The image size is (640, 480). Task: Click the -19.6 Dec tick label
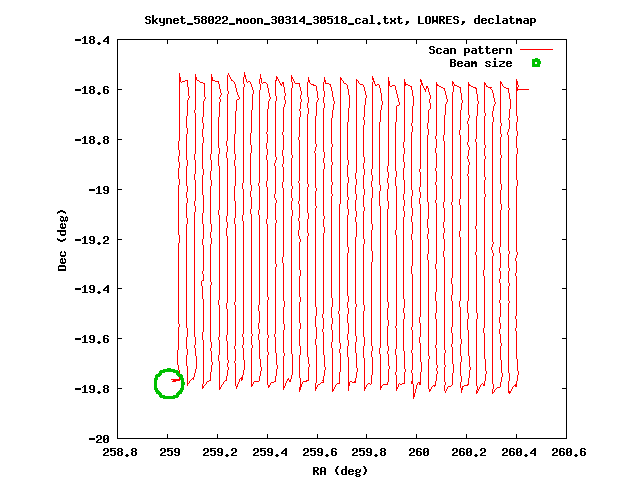tap(92, 339)
